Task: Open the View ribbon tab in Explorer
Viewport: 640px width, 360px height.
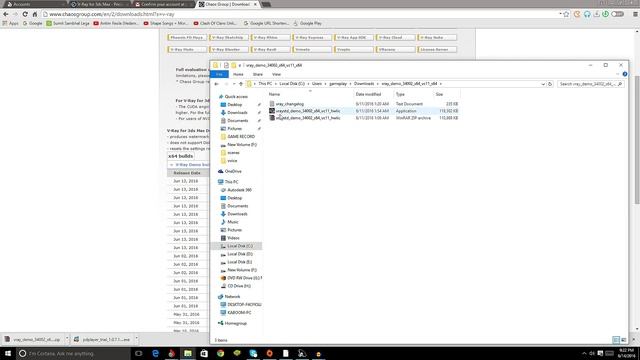Action: [276, 74]
